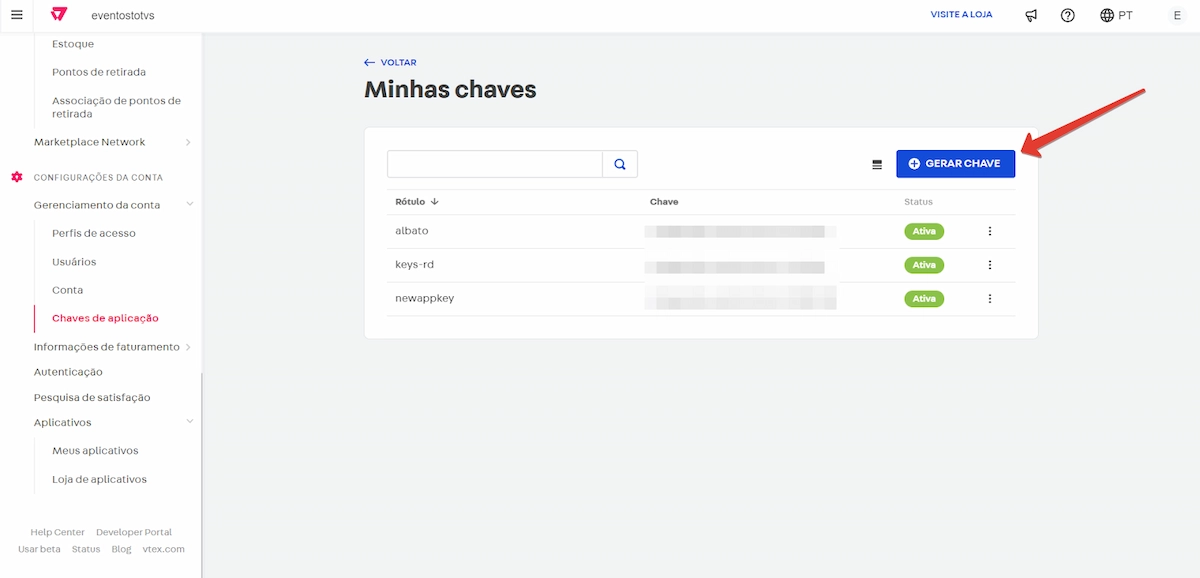Change table density with rows icon
The height and width of the screenshot is (578, 1200).
point(877,164)
